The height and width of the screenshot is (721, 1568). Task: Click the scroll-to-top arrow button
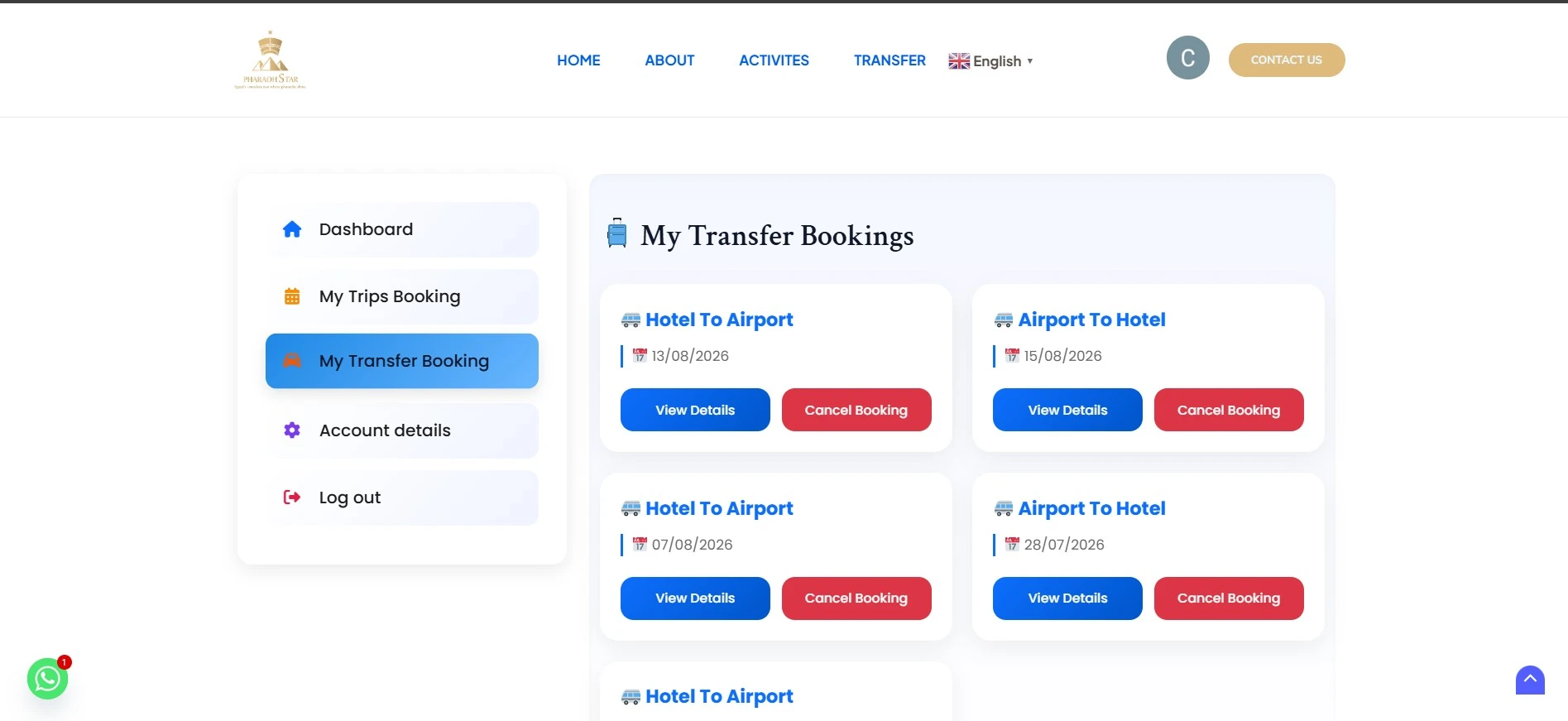point(1530,680)
